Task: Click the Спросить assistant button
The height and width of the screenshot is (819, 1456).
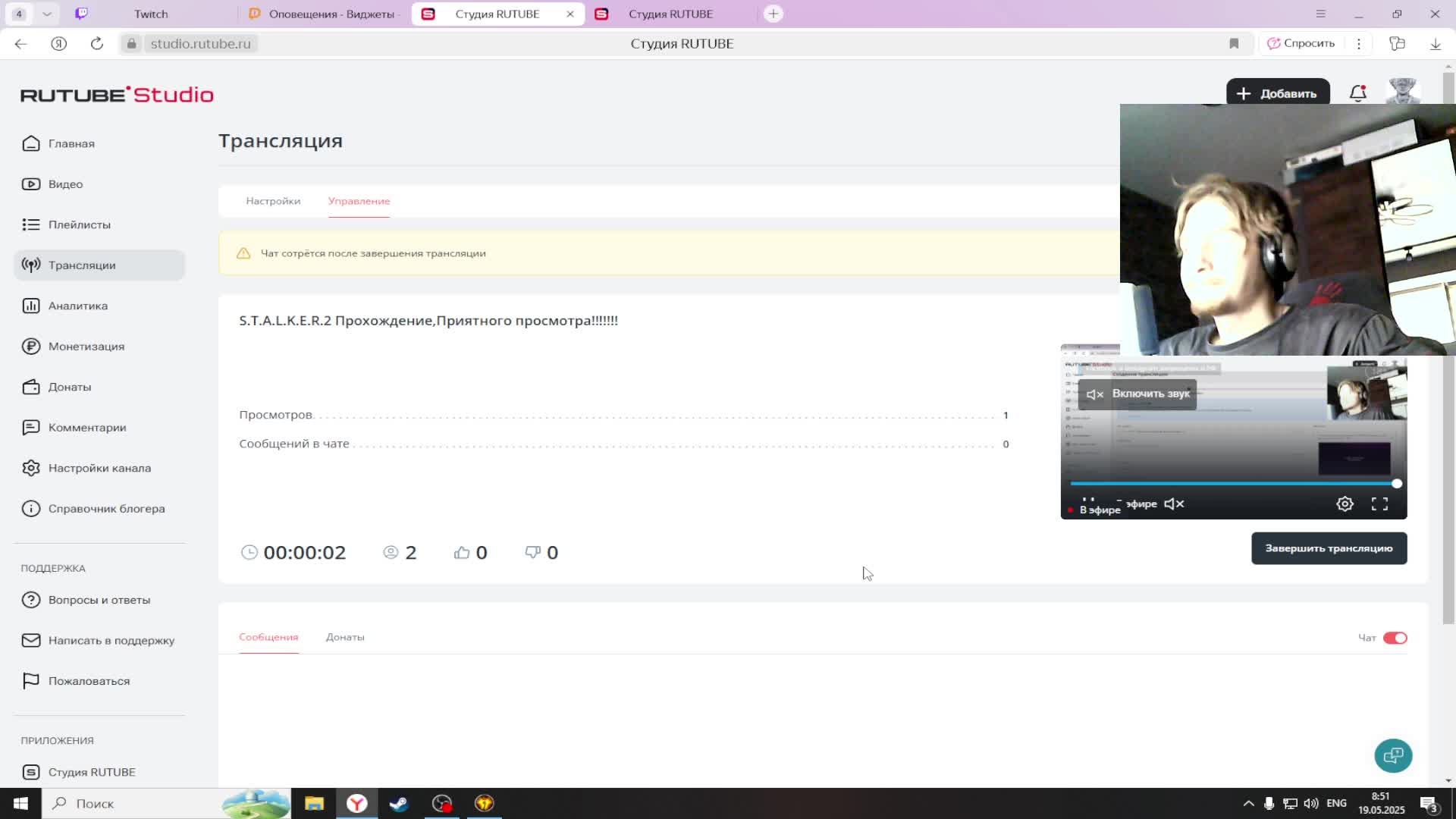Action: pos(1301,43)
